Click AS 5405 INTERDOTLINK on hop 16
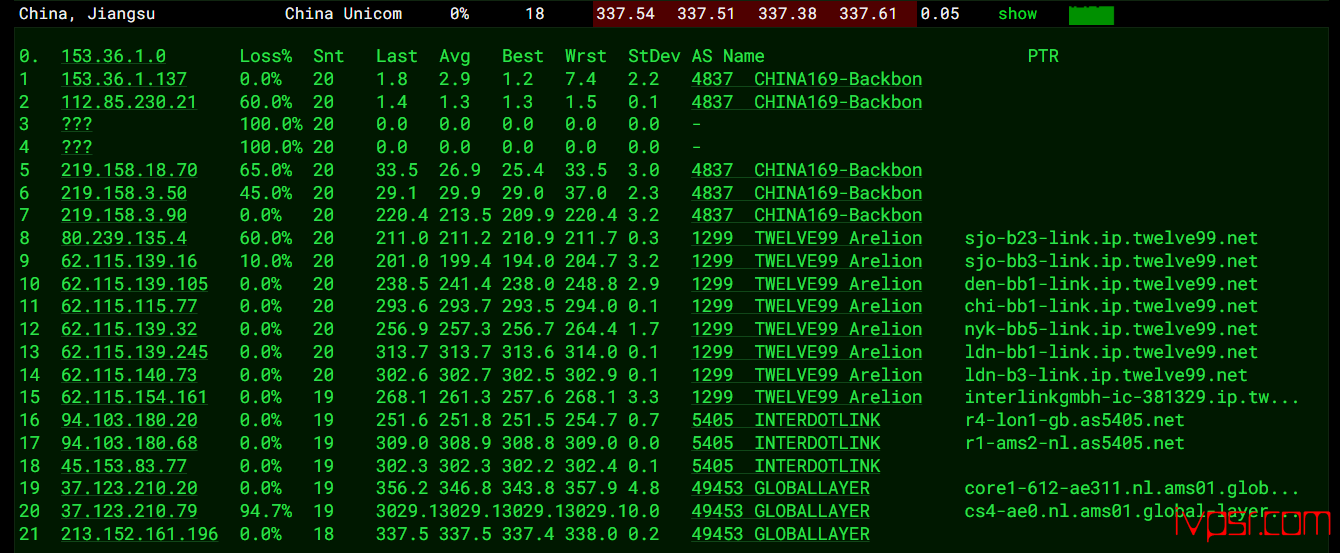The height and width of the screenshot is (553, 1340). point(786,420)
